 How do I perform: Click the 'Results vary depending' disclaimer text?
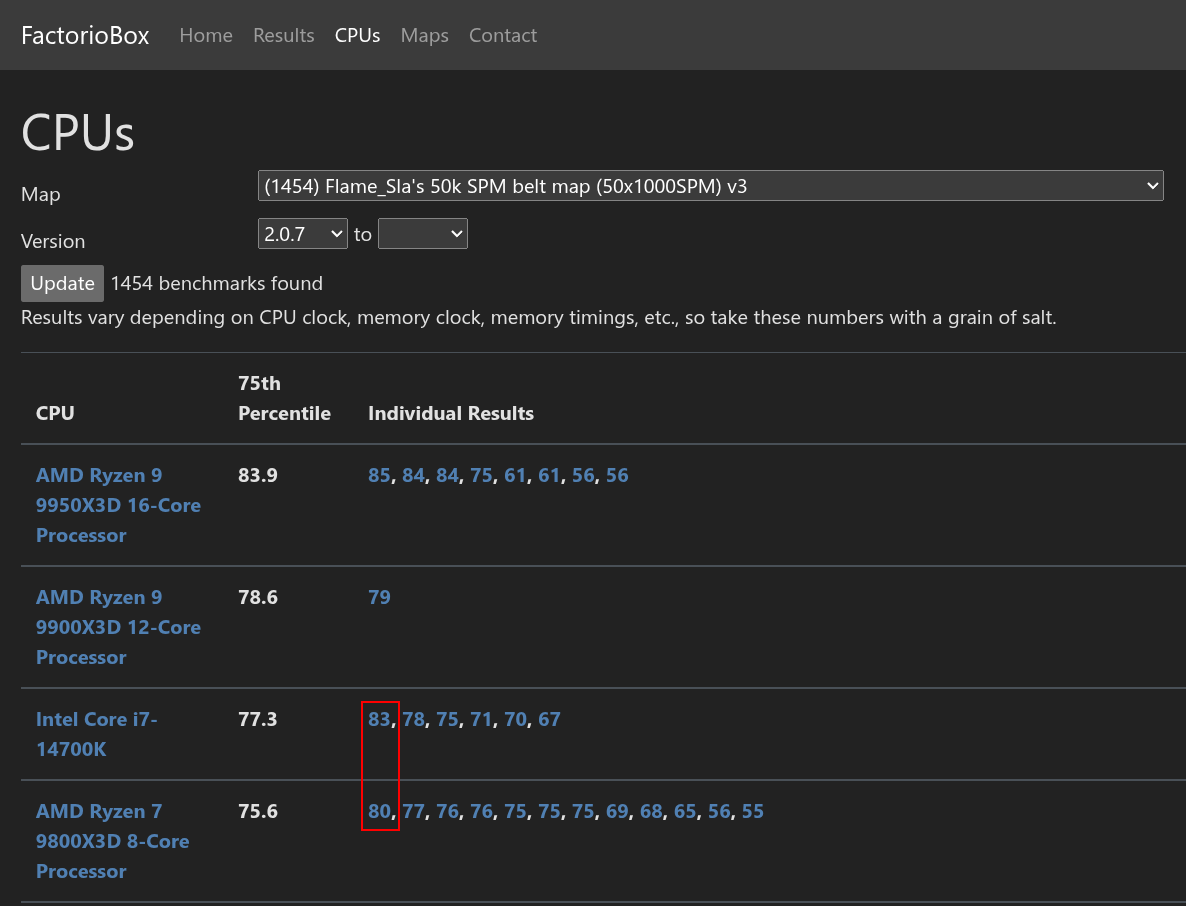point(539,318)
